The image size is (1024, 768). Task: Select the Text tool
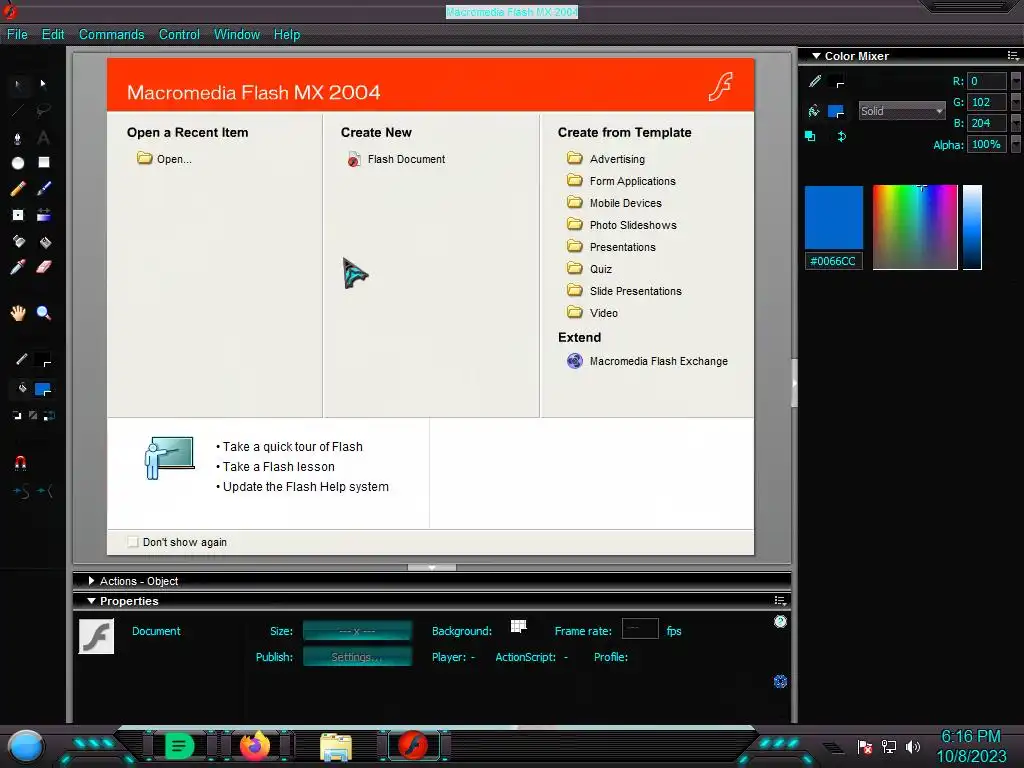click(43, 138)
